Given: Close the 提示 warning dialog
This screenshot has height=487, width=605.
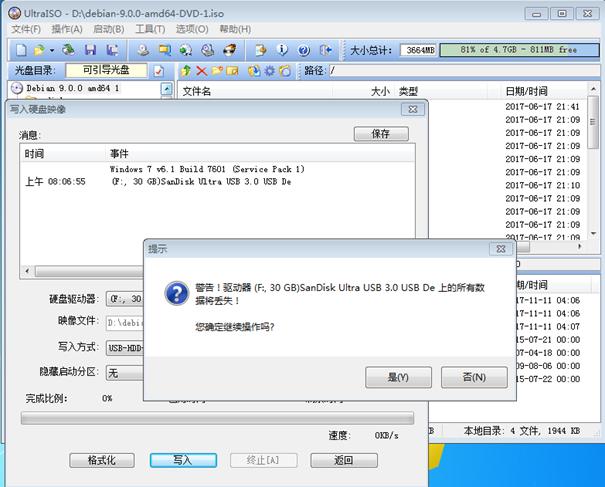Looking at the screenshot, I should point(501,249).
